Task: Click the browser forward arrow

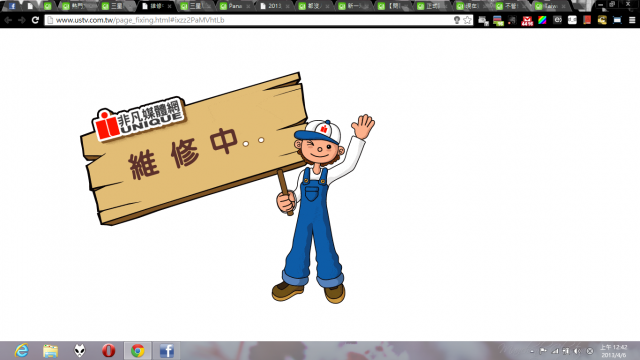Action: coord(22,20)
